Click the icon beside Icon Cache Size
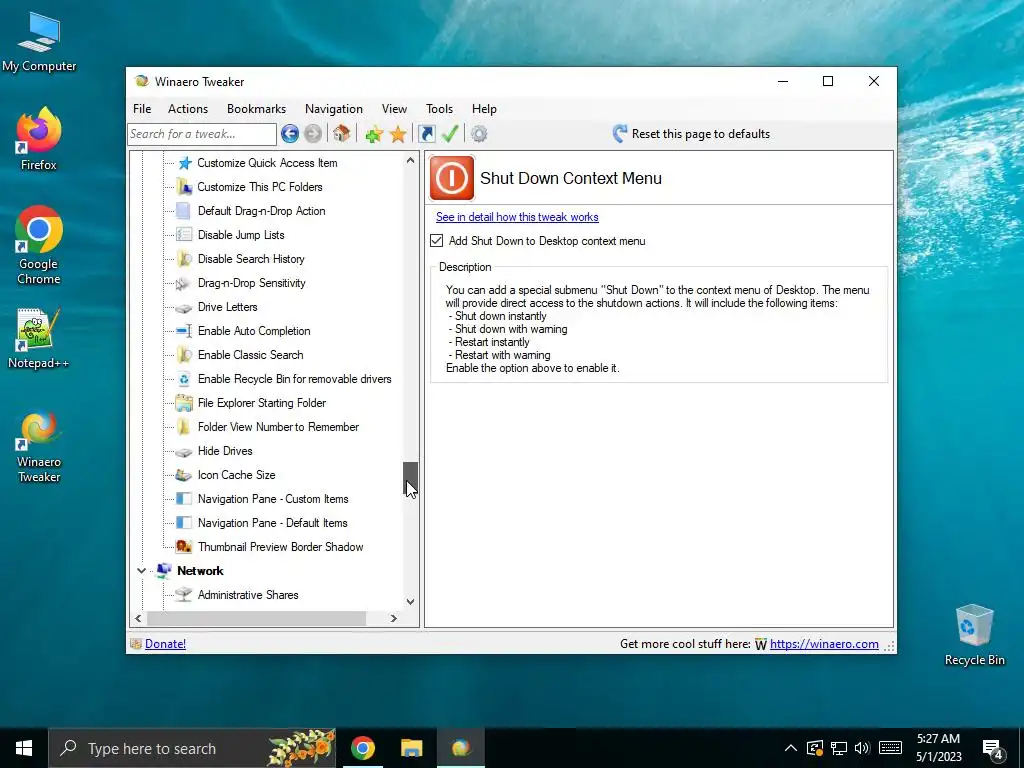 tap(184, 475)
